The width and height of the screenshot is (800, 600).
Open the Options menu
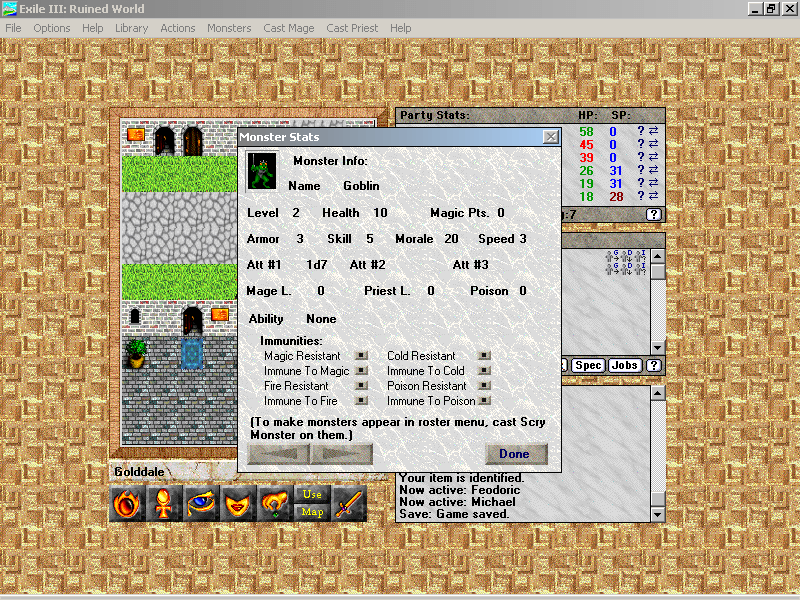point(52,28)
